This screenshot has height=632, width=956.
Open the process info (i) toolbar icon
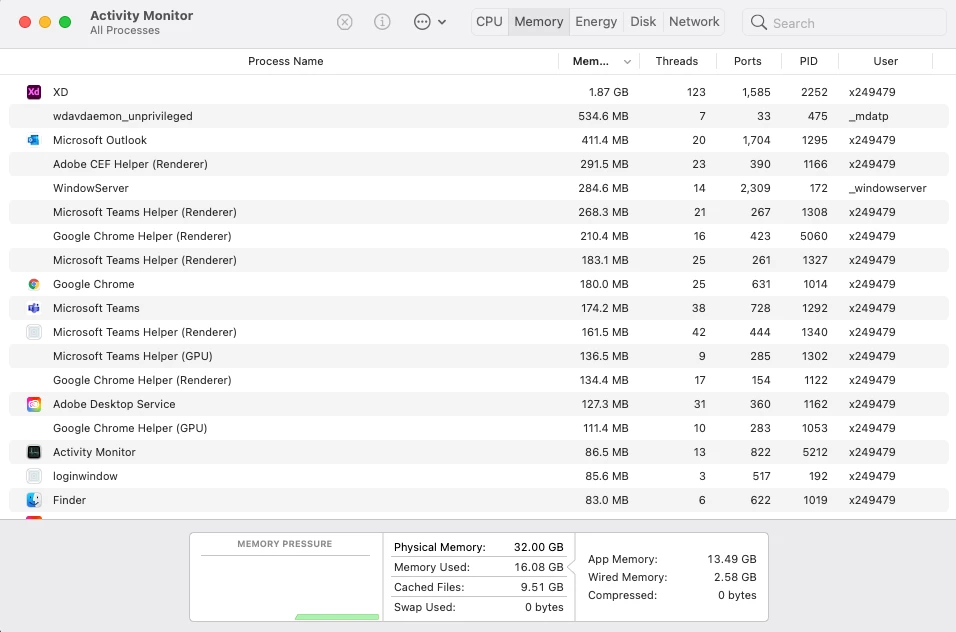pyautogui.click(x=382, y=23)
